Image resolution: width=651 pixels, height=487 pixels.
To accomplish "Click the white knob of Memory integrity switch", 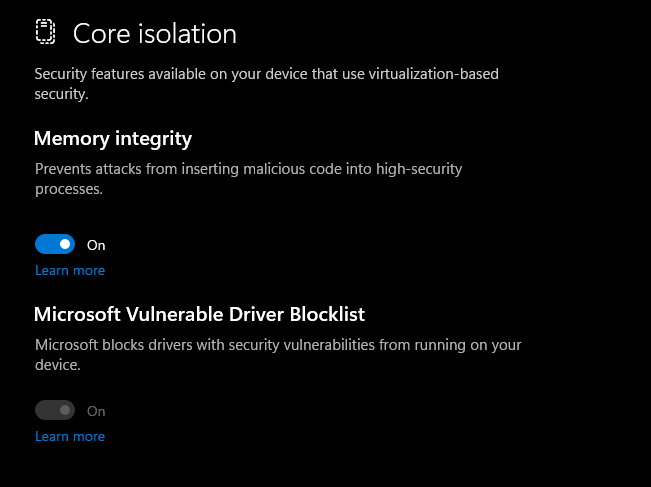I will 65,244.
